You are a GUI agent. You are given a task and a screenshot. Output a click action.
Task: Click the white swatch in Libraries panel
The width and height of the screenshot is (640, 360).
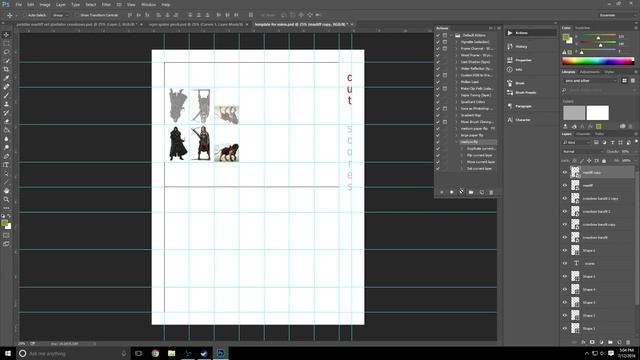click(x=598, y=113)
